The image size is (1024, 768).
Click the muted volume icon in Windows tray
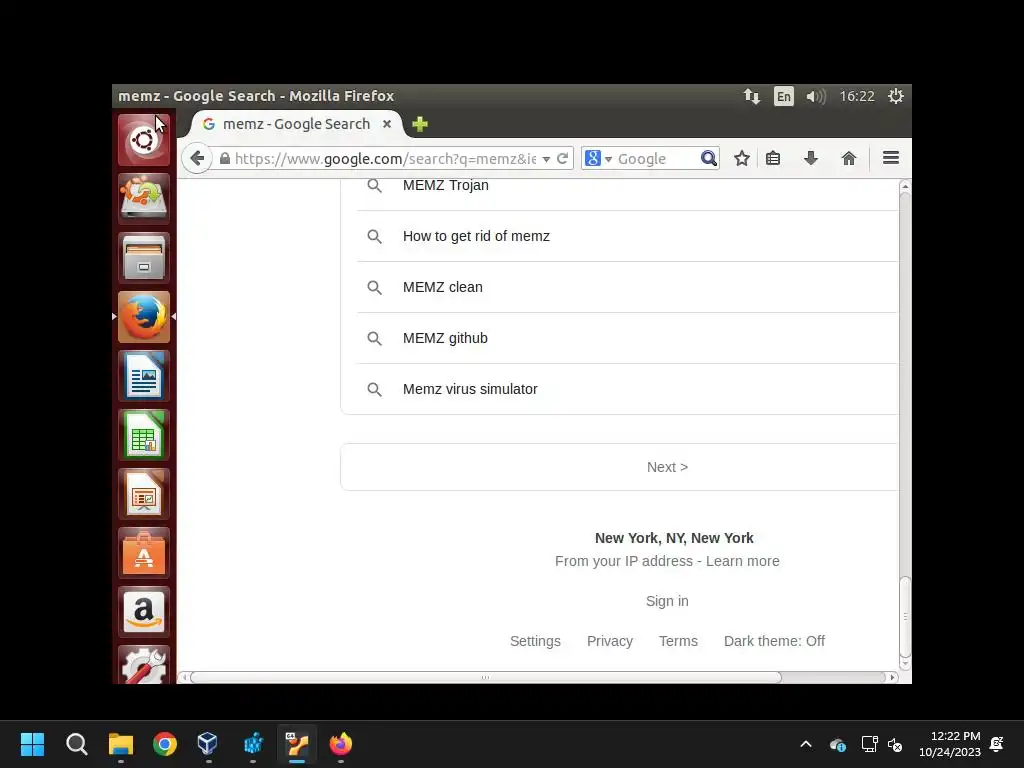coord(895,744)
